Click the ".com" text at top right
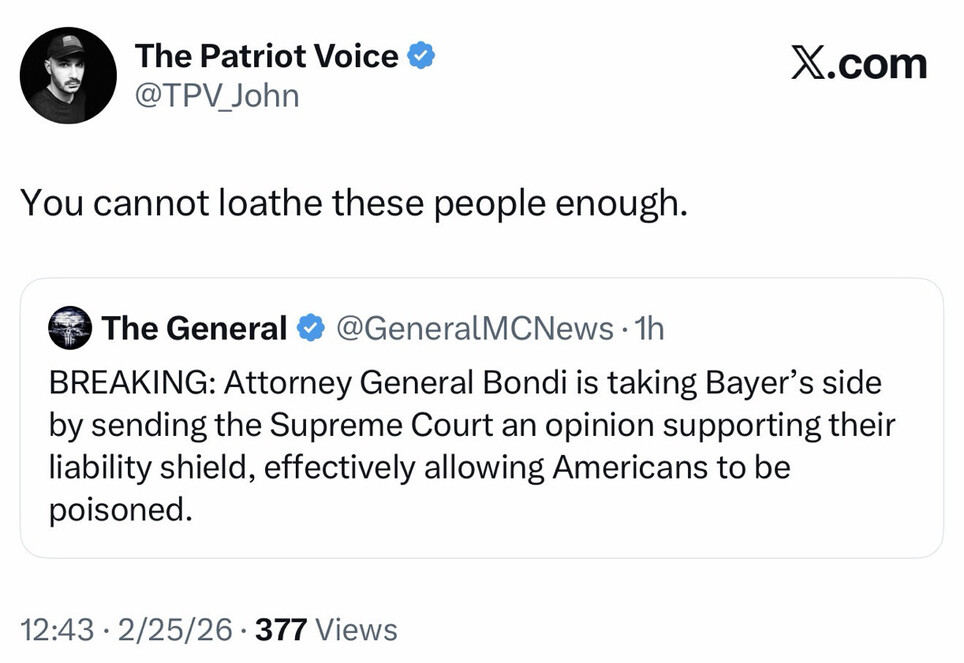The image size is (964, 663). pyautogui.click(x=877, y=64)
